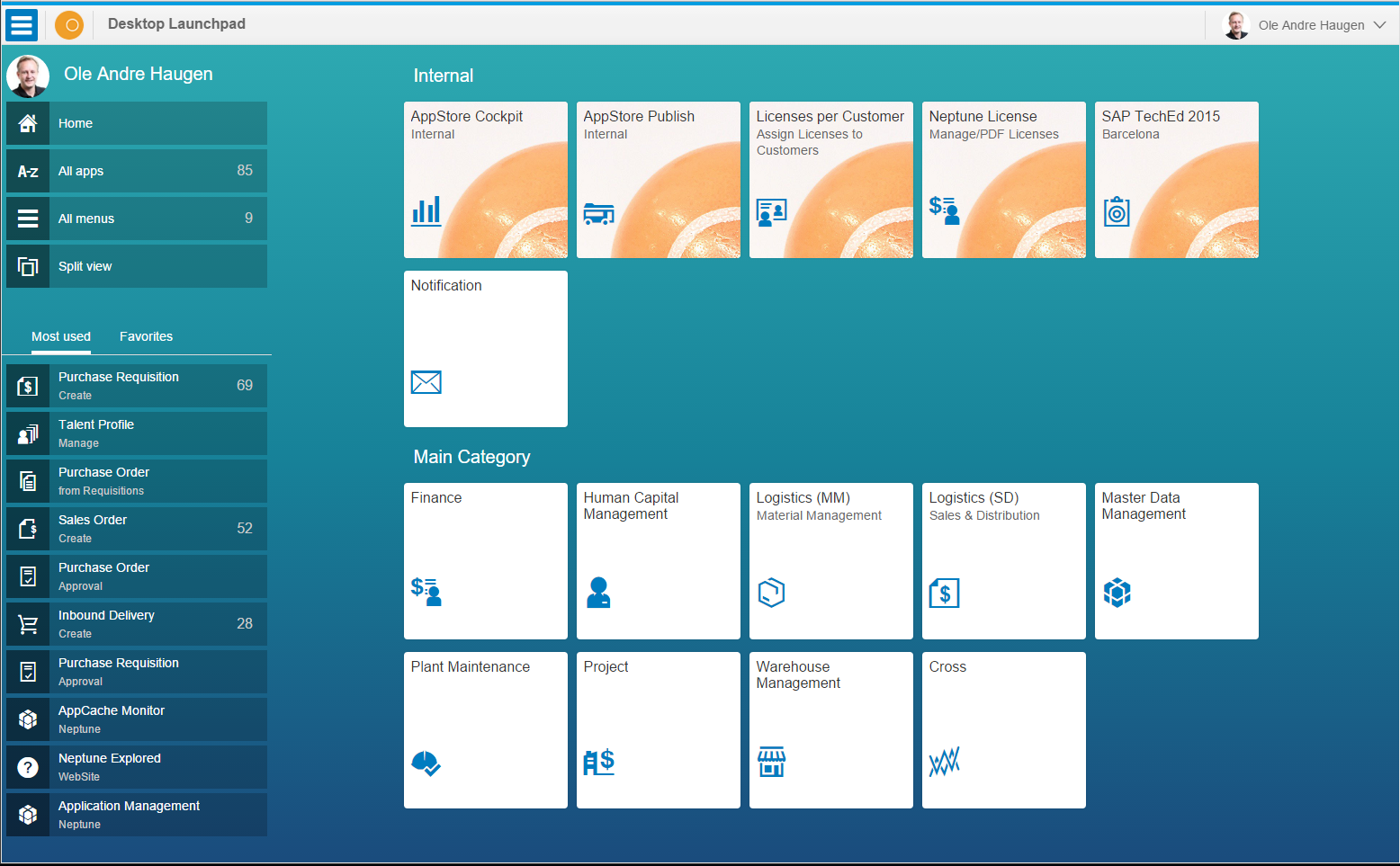1400x866 pixels.
Task: Click the Home house icon
Action: [28, 123]
